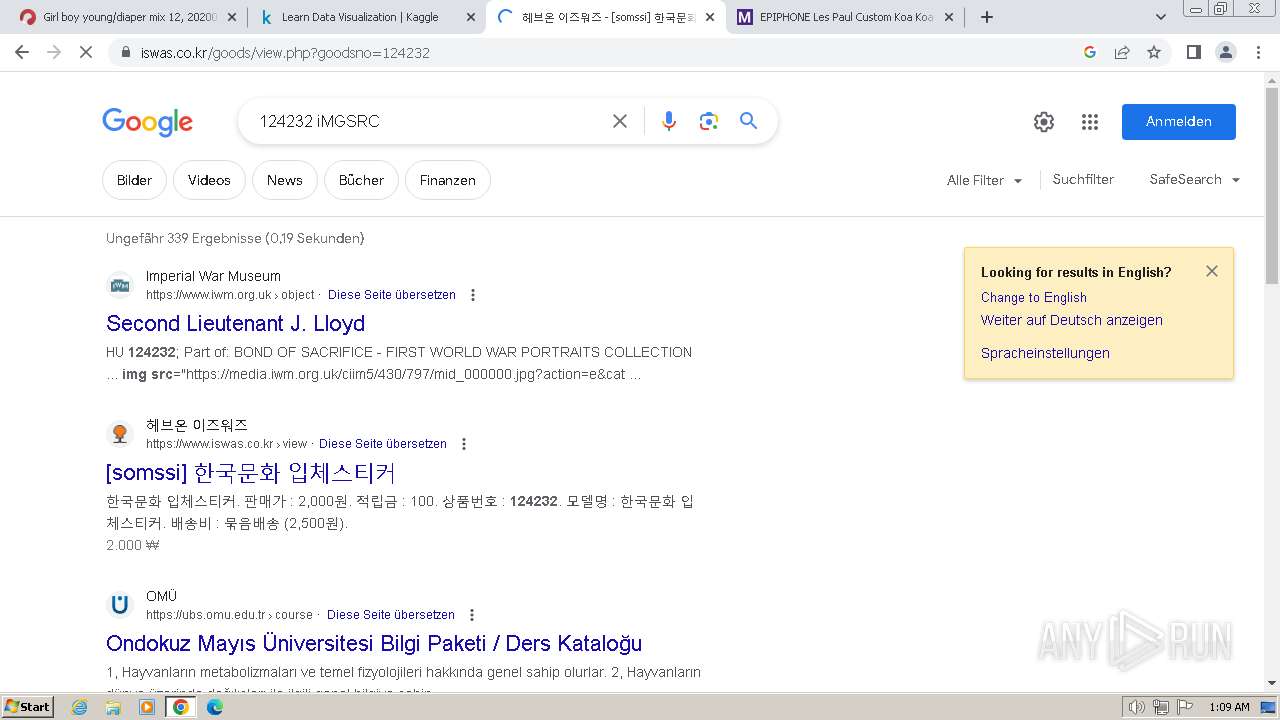Start voice search with microphone icon
Screen dimensions: 1280x720
tap(669, 121)
